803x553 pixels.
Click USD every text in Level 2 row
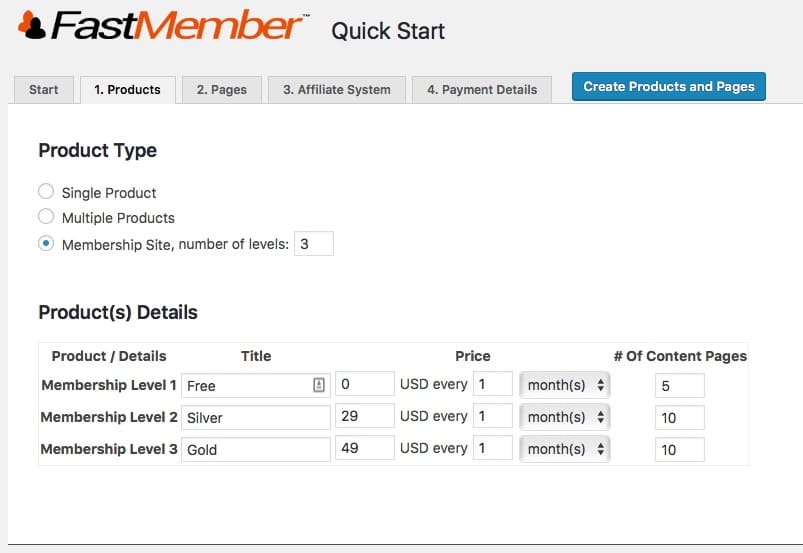(434, 416)
